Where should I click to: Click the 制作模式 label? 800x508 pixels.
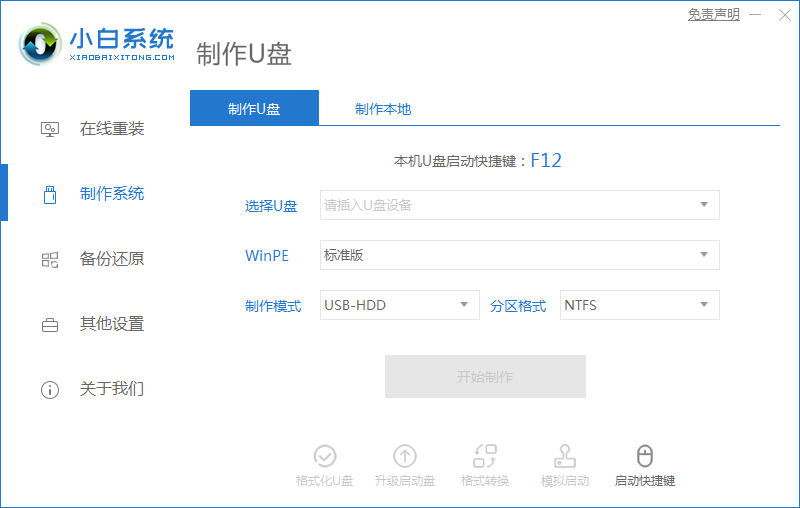point(273,306)
